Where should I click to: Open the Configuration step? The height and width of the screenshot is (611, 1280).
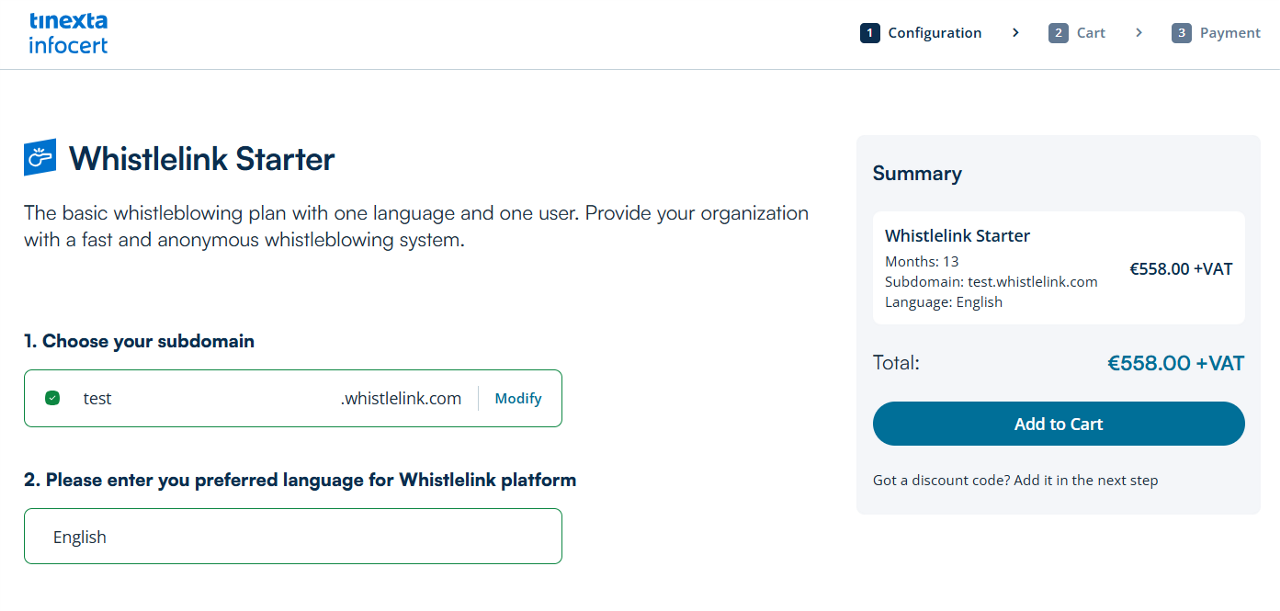(934, 33)
